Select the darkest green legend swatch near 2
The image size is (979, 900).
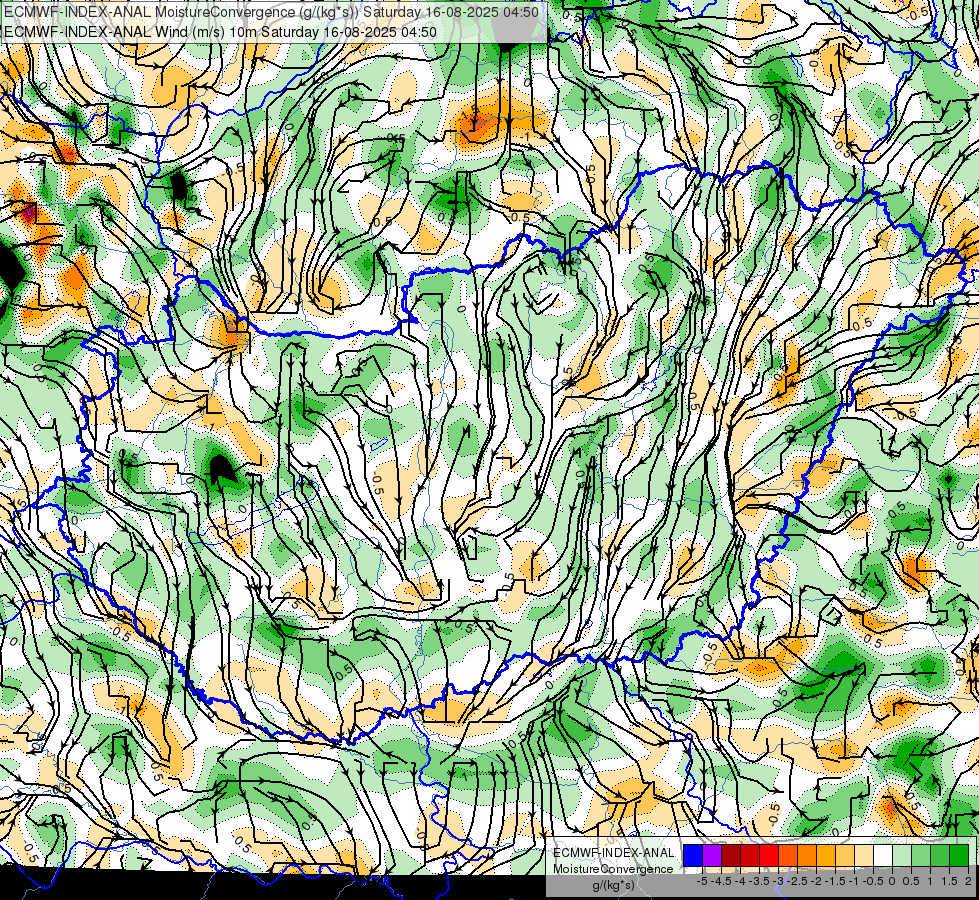pos(959,856)
